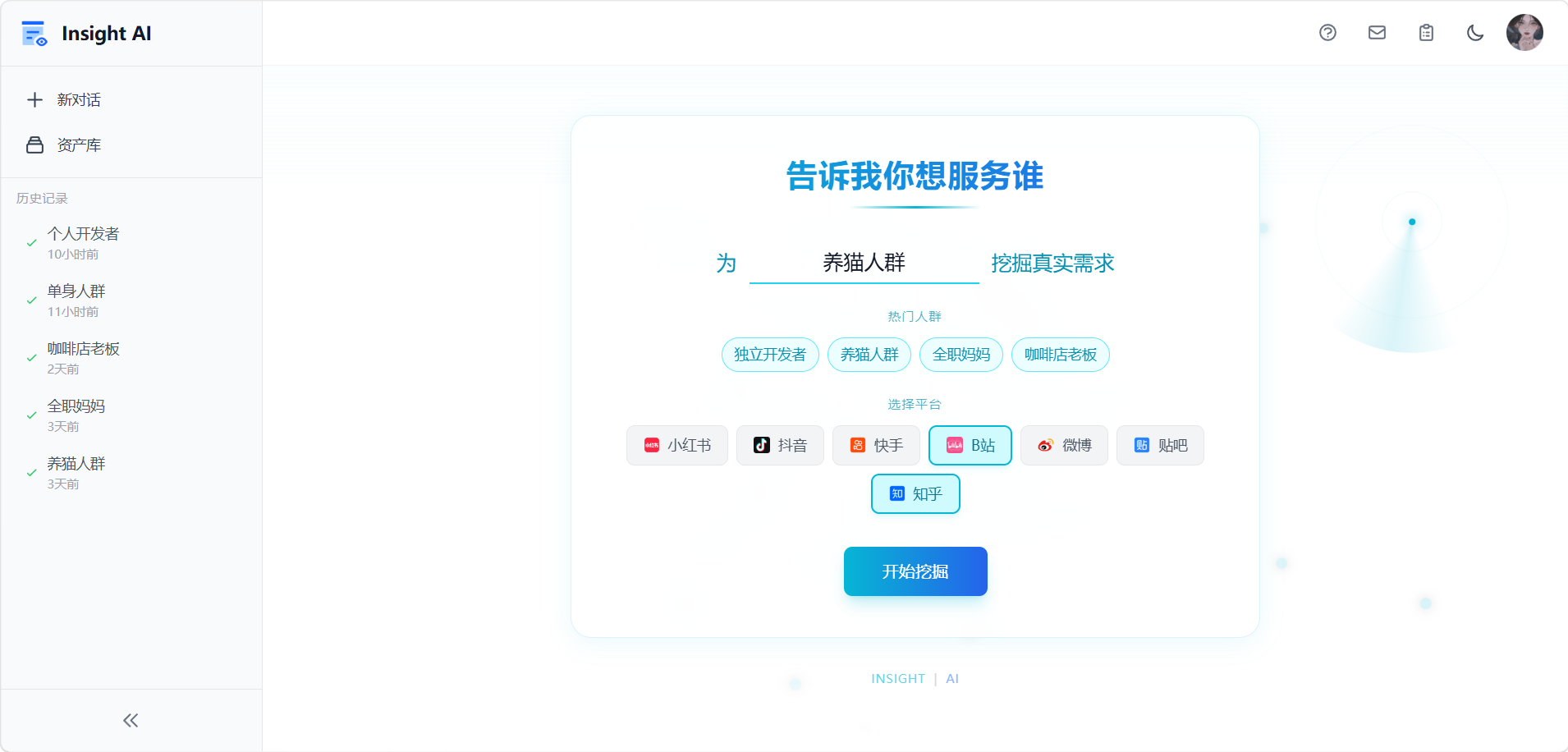Click the 热门人群 label
1568x752 pixels.
[915, 316]
